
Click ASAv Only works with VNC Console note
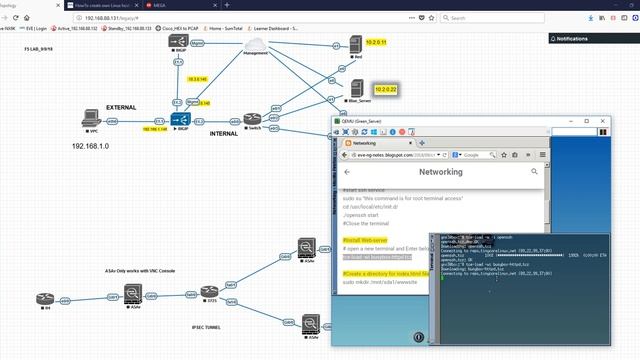140,271
